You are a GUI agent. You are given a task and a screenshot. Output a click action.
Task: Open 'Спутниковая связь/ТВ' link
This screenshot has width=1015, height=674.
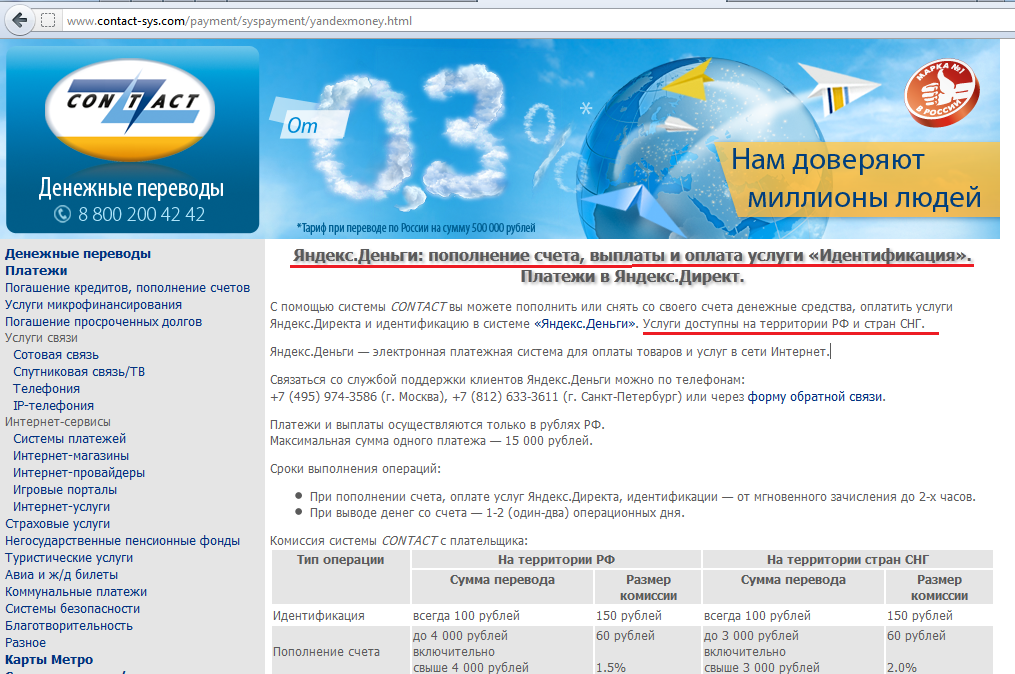[79, 372]
